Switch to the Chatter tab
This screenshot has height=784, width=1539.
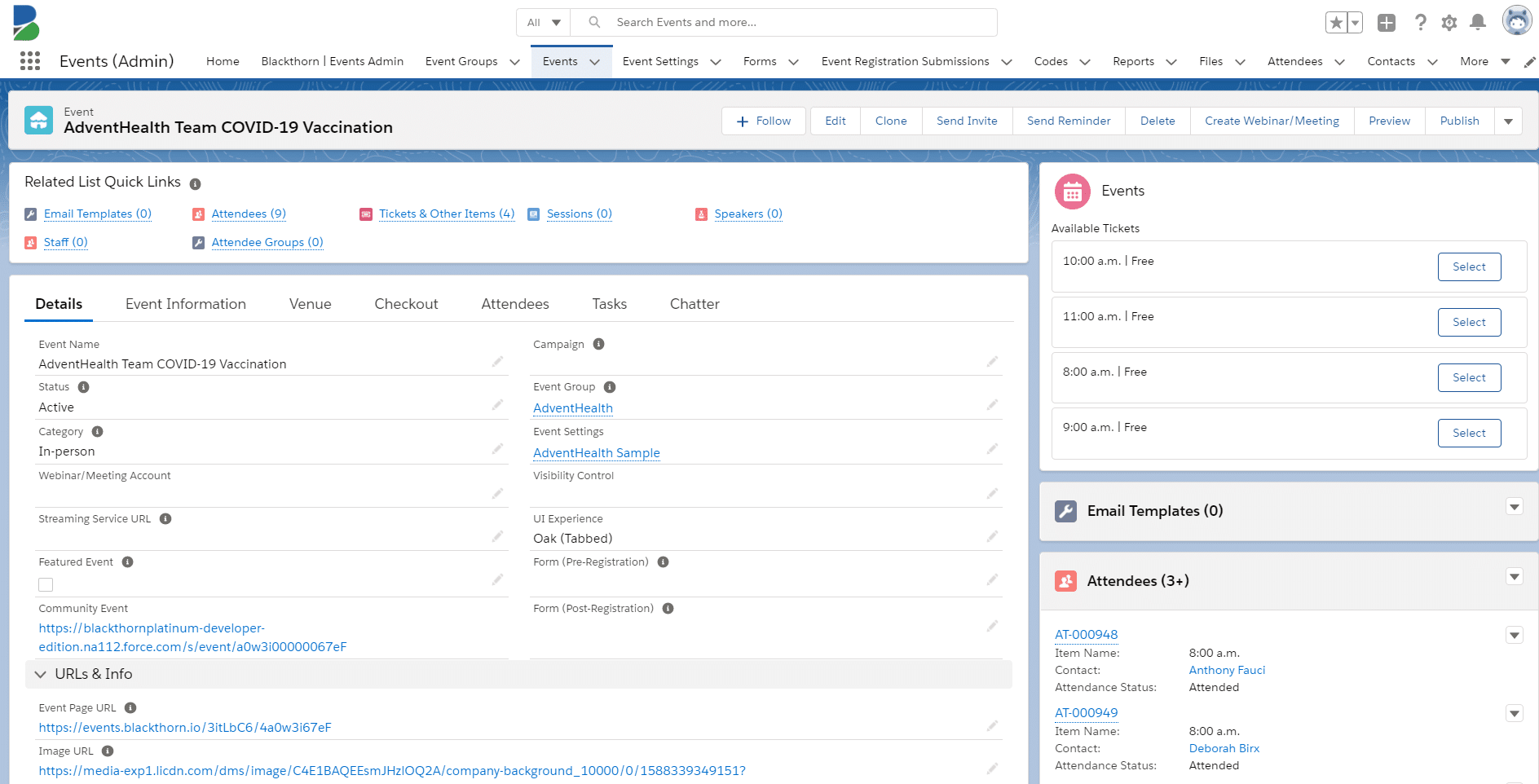[x=695, y=304]
